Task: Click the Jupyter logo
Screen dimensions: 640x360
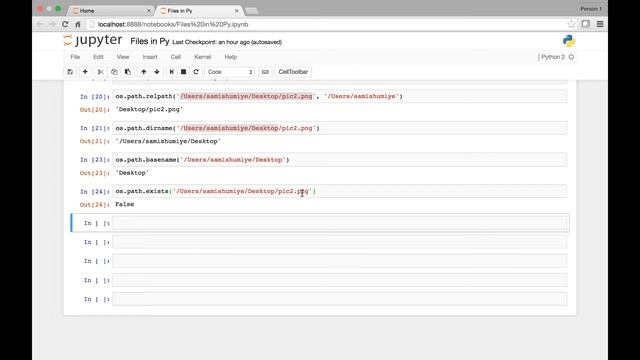Action: pyautogui.click(x=93, y=40)
